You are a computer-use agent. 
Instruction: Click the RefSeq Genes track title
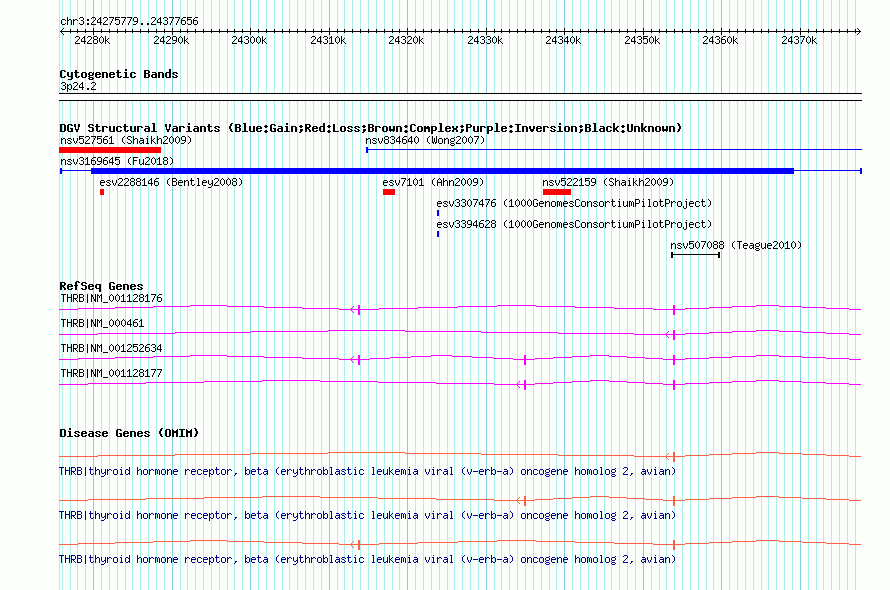tap(101, 286)
